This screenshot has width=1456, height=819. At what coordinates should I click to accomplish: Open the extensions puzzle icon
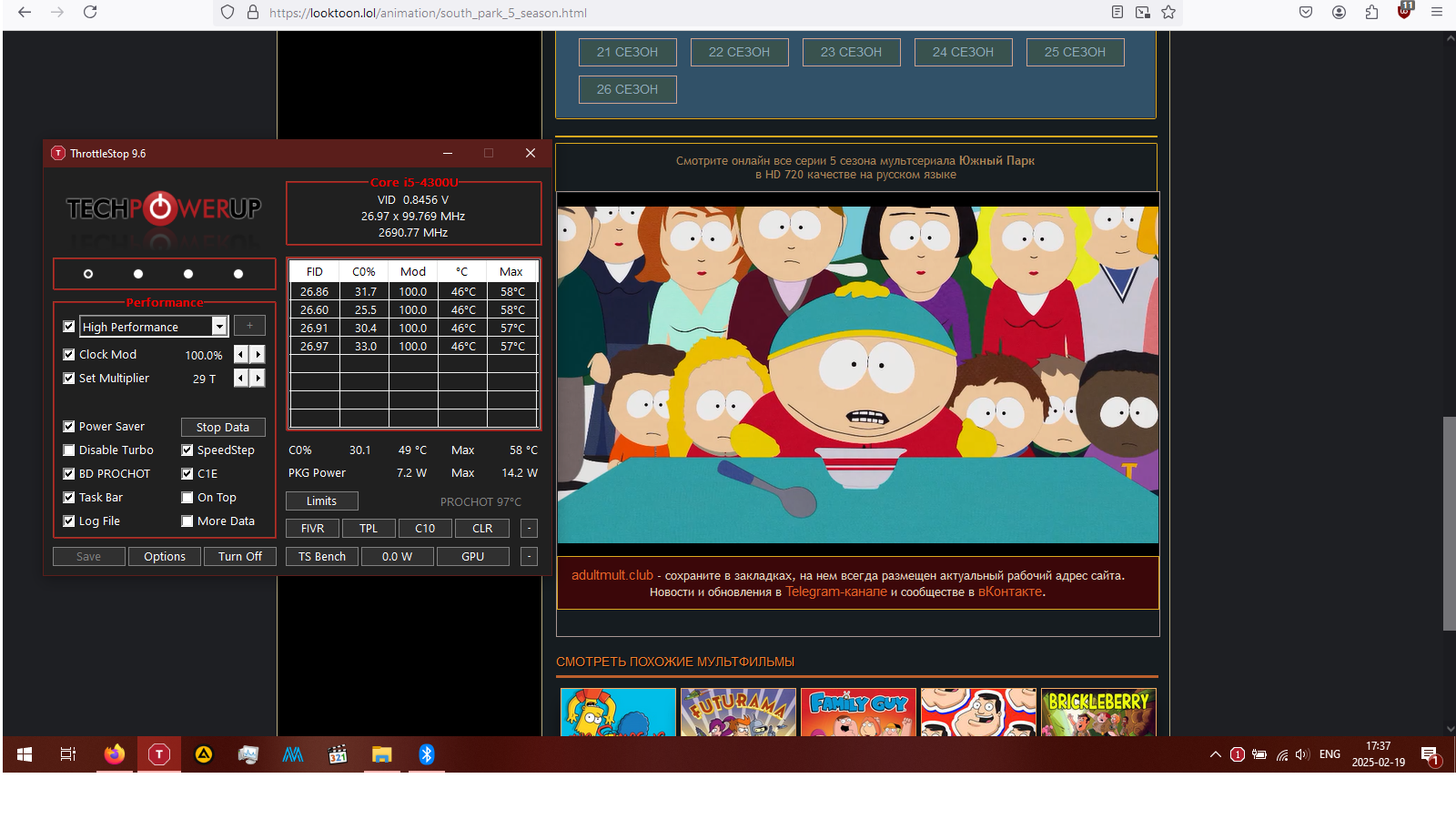point(1371,12)
